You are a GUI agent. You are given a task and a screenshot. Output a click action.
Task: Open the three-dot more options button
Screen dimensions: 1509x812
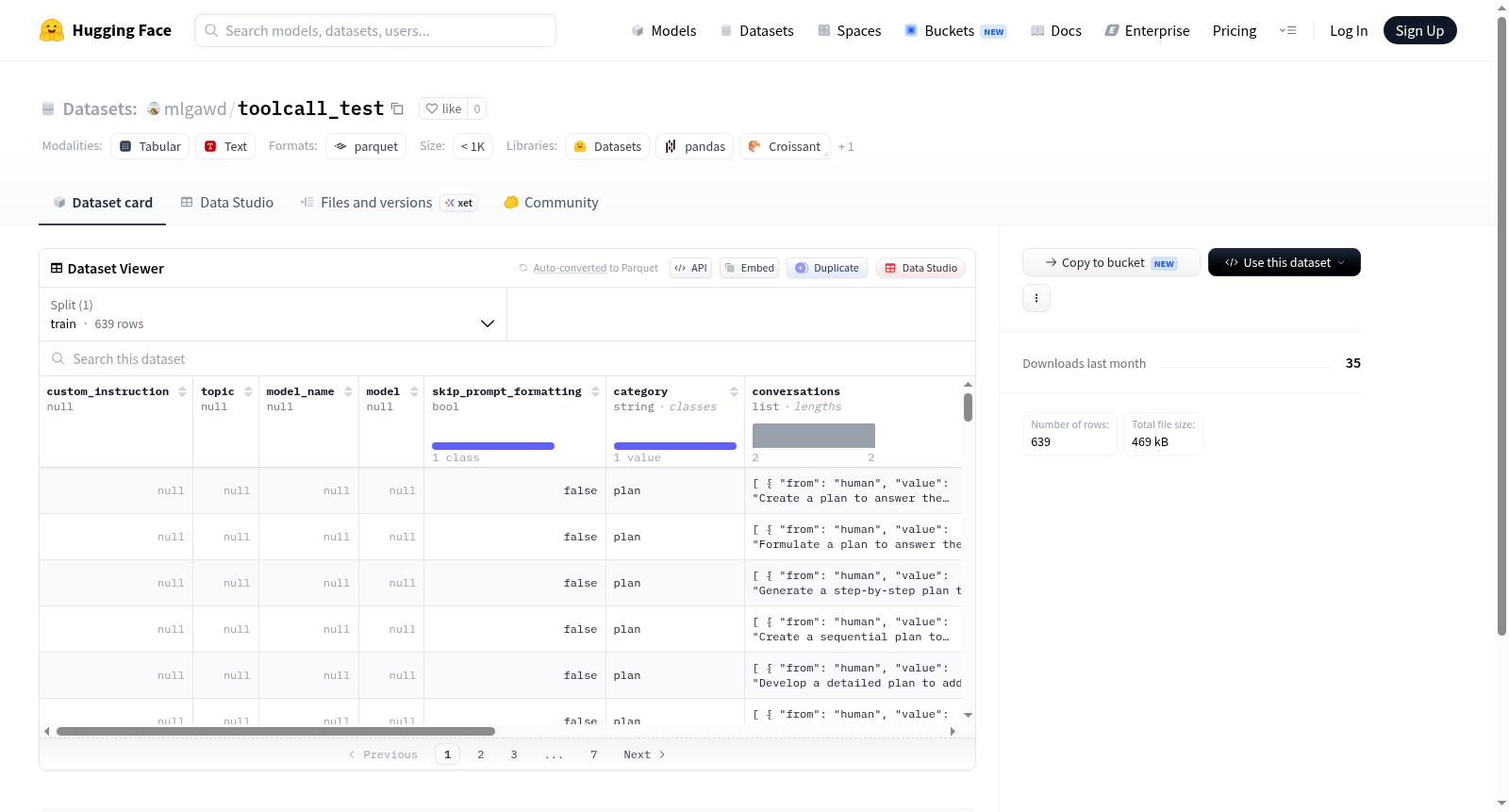(x=1036, y=298)
